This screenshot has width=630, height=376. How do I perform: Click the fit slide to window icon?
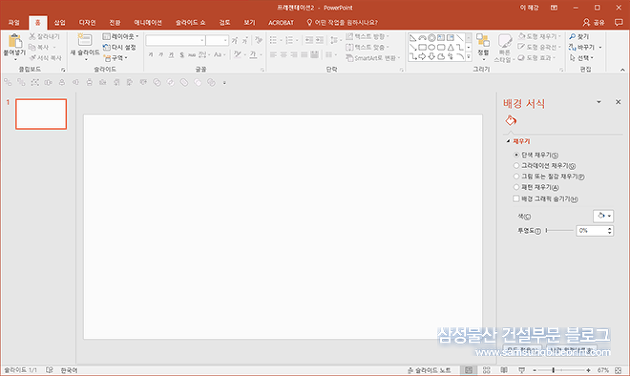[618, 370]
